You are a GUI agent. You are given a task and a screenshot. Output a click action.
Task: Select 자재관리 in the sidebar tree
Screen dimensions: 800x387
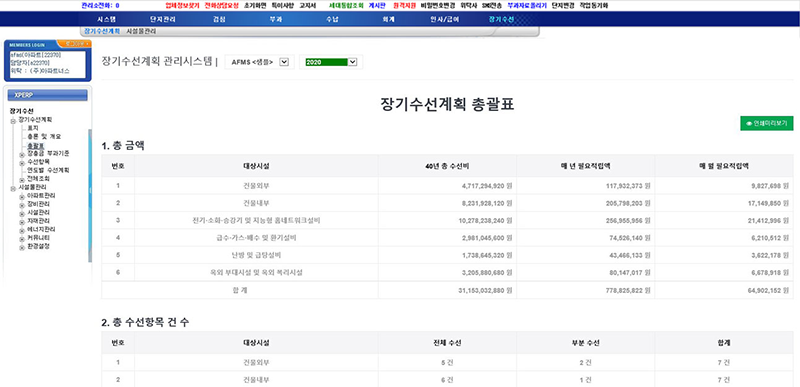[x=38, y=221]
